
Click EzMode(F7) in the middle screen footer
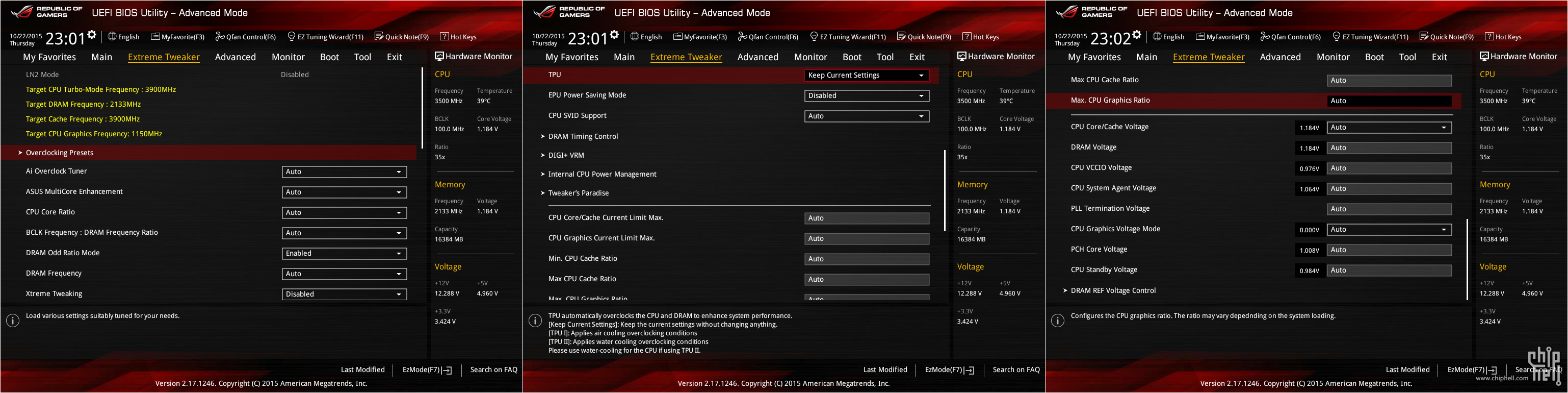(x=950, y=370)
